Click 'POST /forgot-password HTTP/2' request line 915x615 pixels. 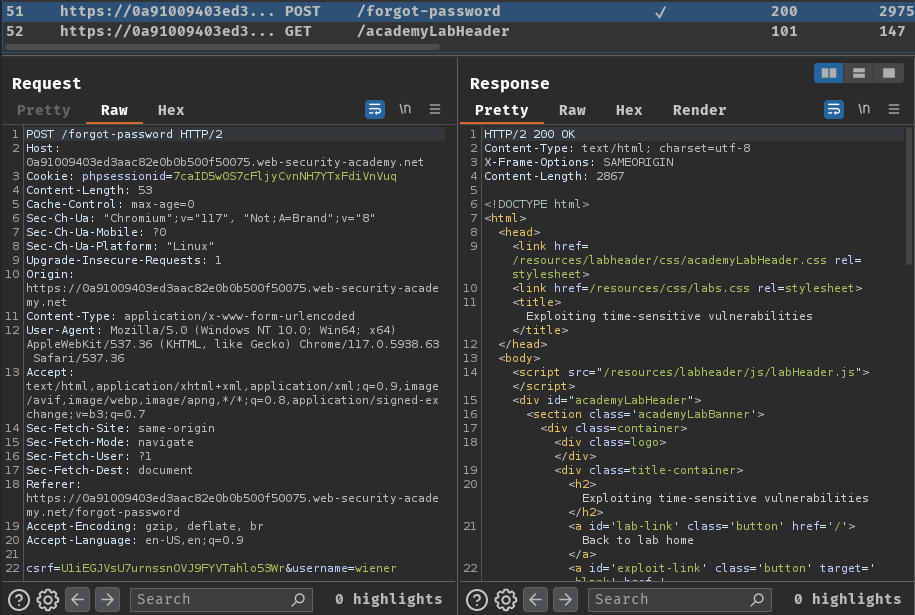point(124,134)
